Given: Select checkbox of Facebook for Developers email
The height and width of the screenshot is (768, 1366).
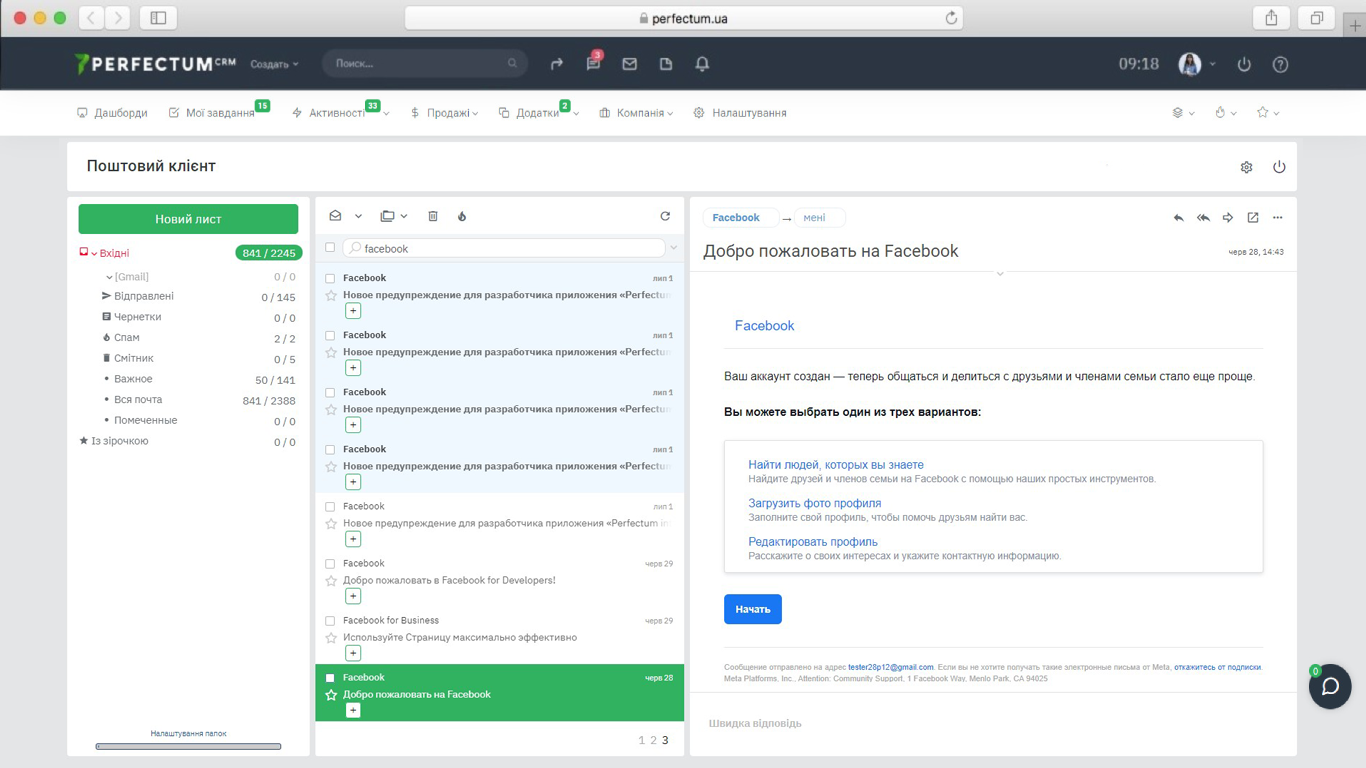Looking at the screenshot, I should [330, 564].
